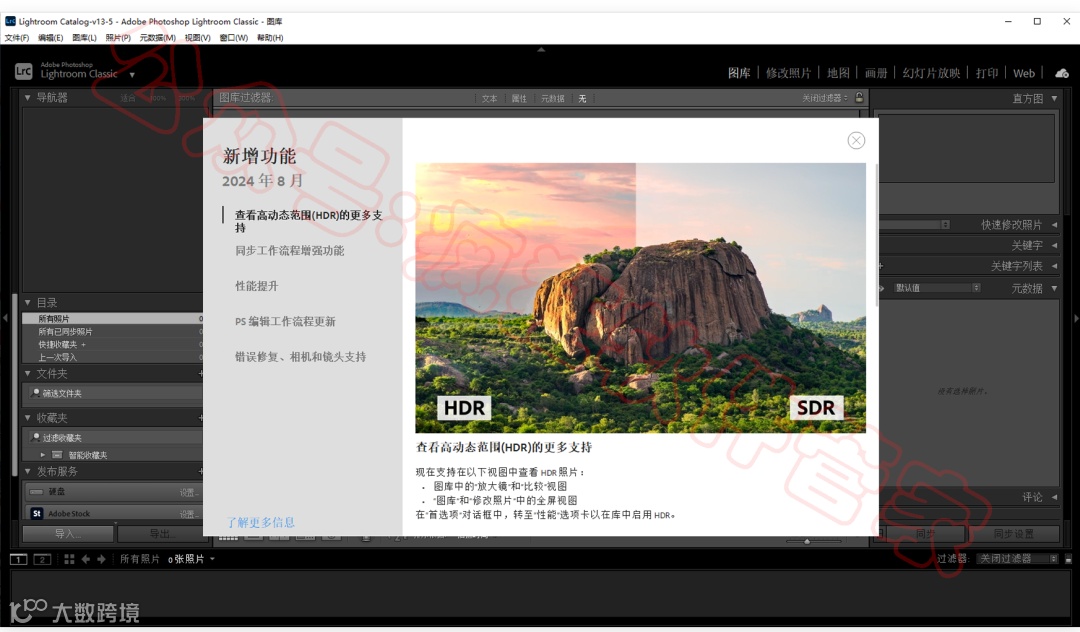
Task: Switch to the 打印 module
Action: (x=987, y=73)
